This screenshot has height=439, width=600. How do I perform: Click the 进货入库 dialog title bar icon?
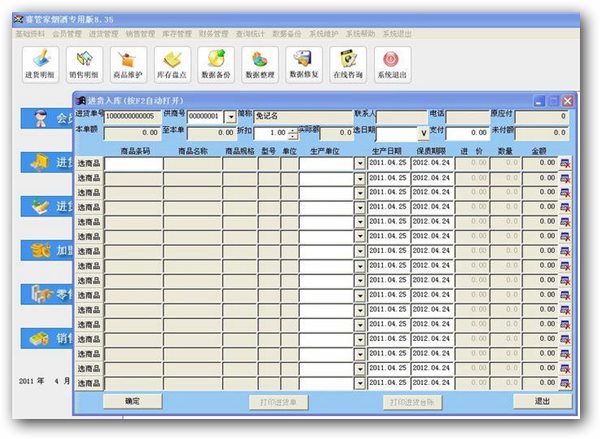[x=81, y=101]
